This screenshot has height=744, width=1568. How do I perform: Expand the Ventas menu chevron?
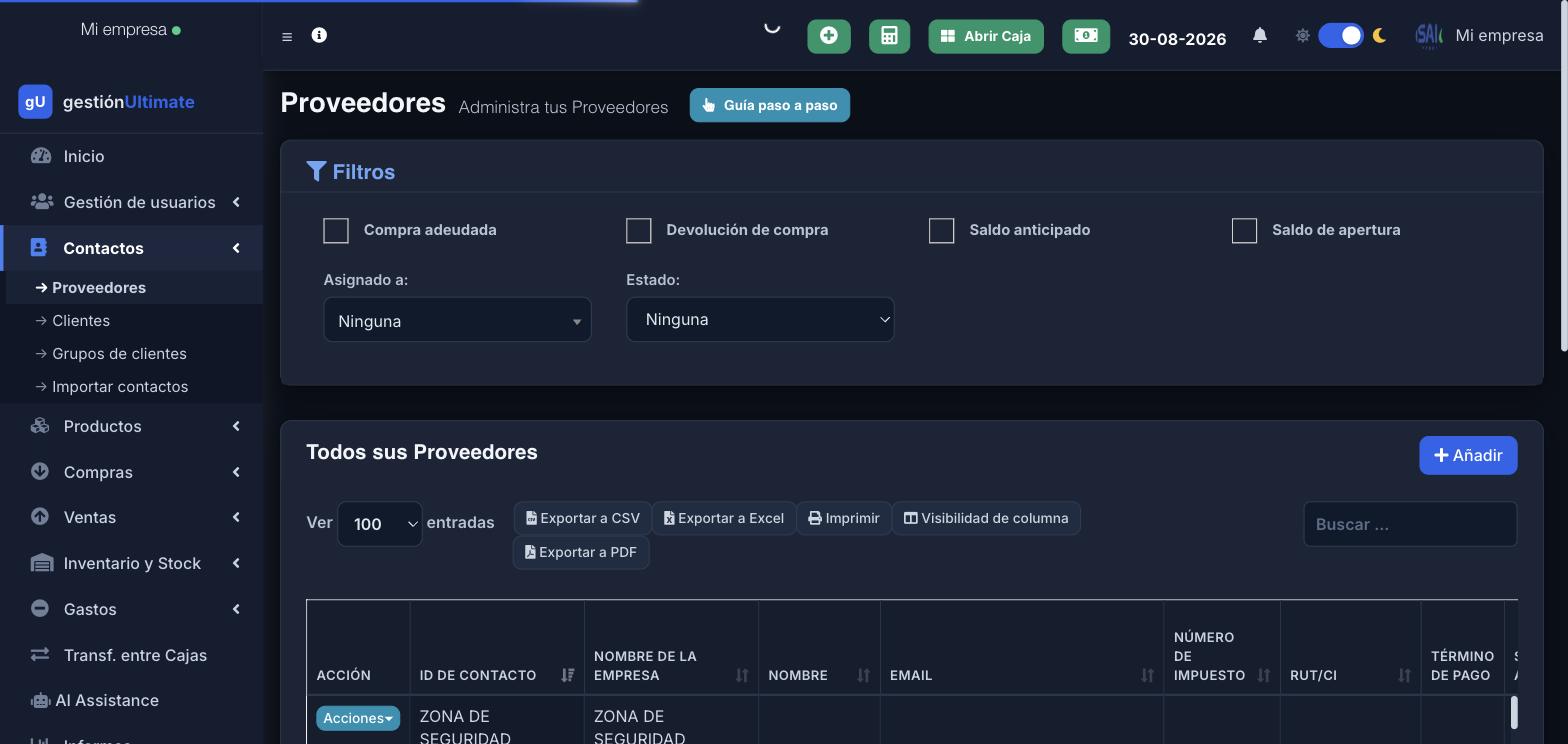point(236,517)
